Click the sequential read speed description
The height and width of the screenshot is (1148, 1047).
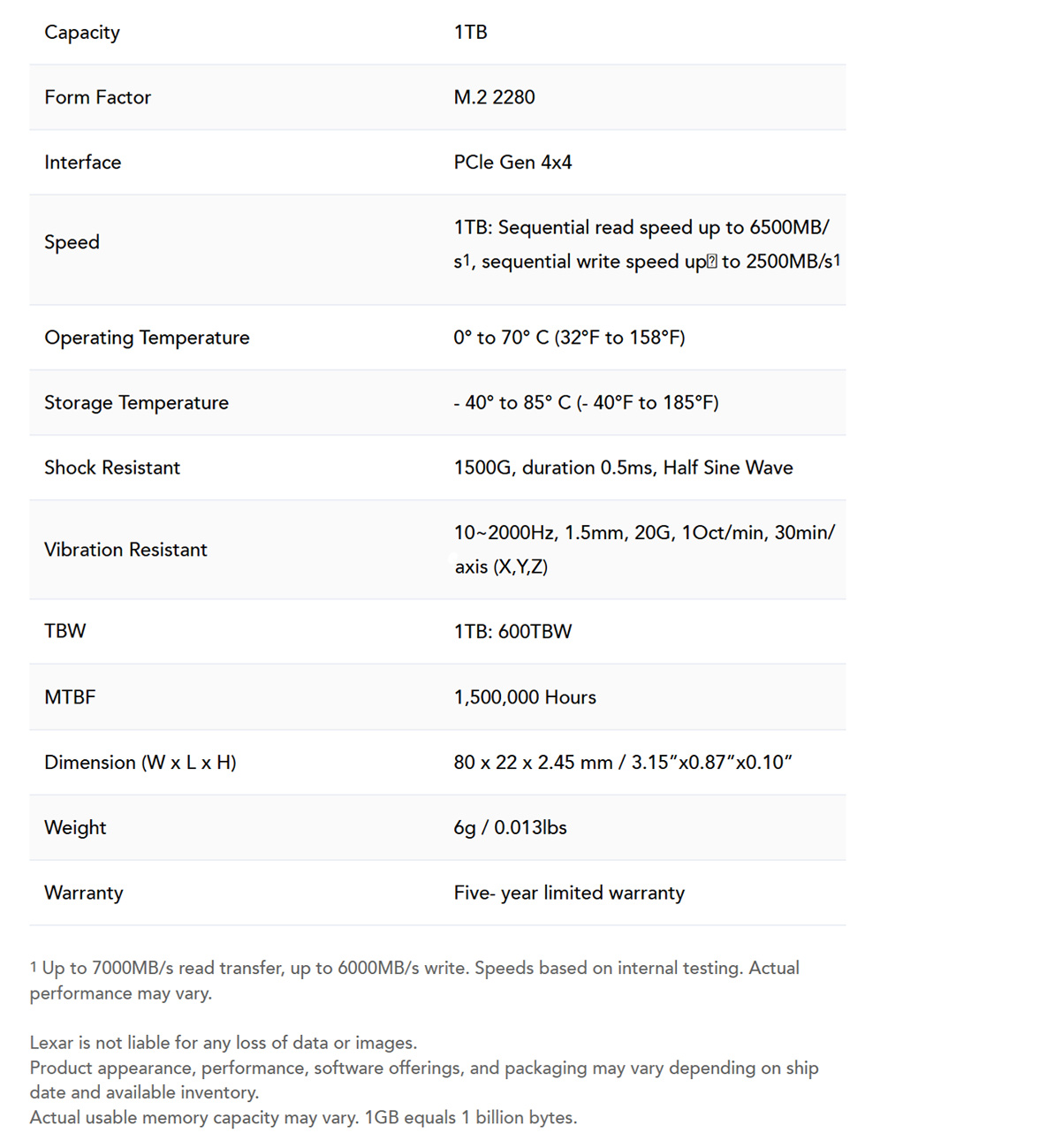click(647, 244)
